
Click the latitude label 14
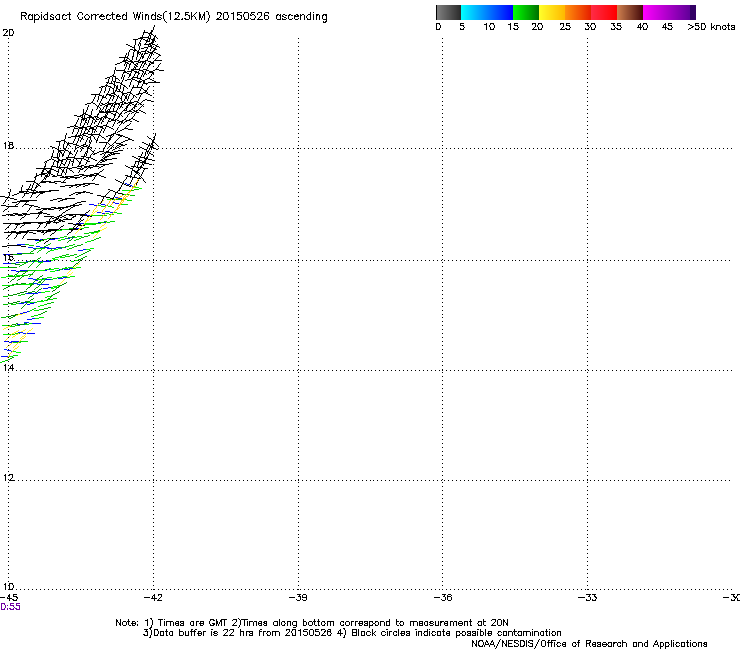[x=8, y=367]
